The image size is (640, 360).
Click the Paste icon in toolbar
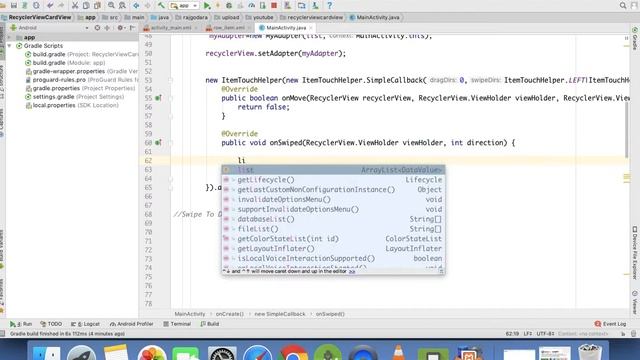point(97,5)
